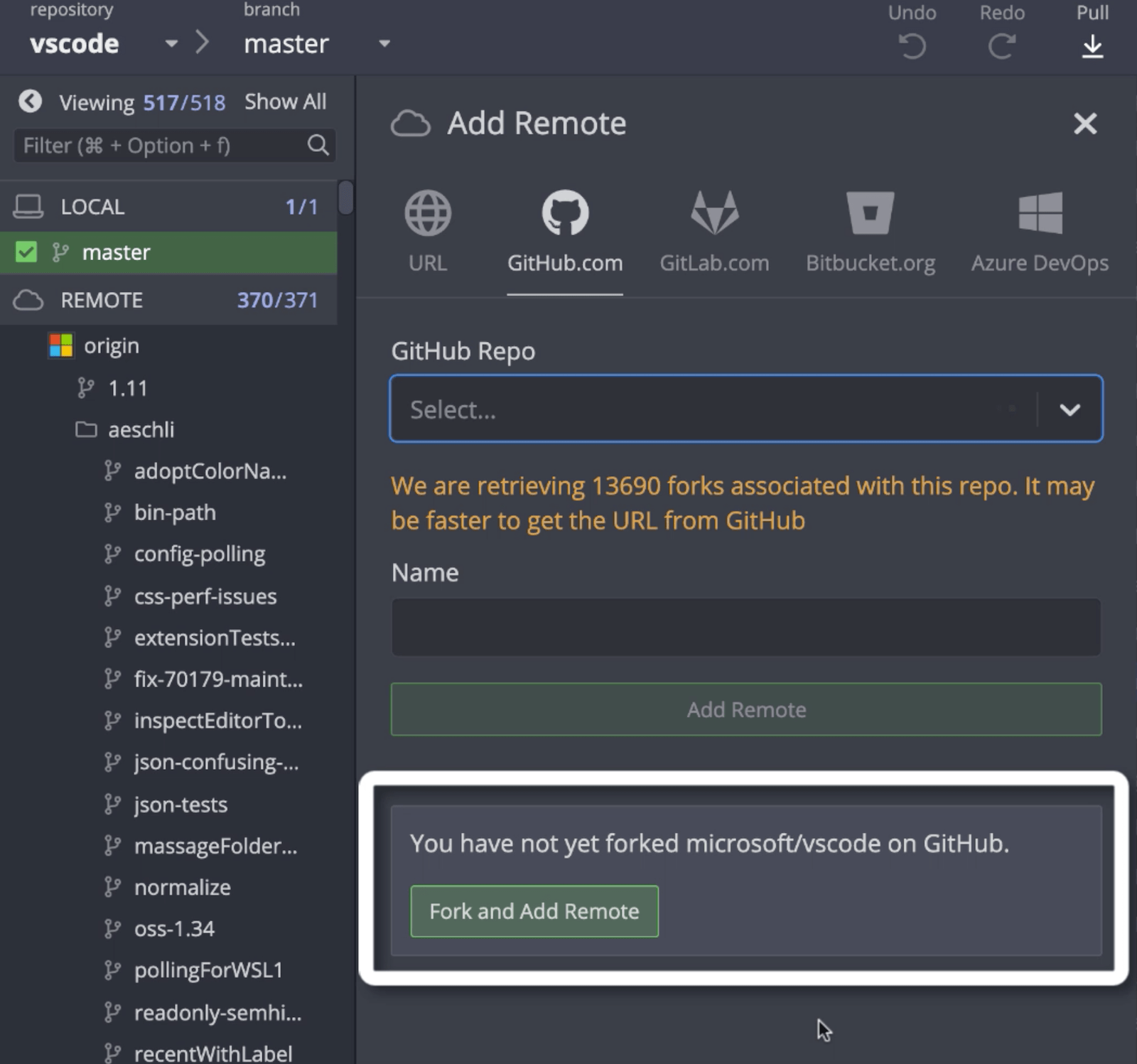Click the origin remote icon
This screenshot has height=1064, width=1137.
pos(60,345)
